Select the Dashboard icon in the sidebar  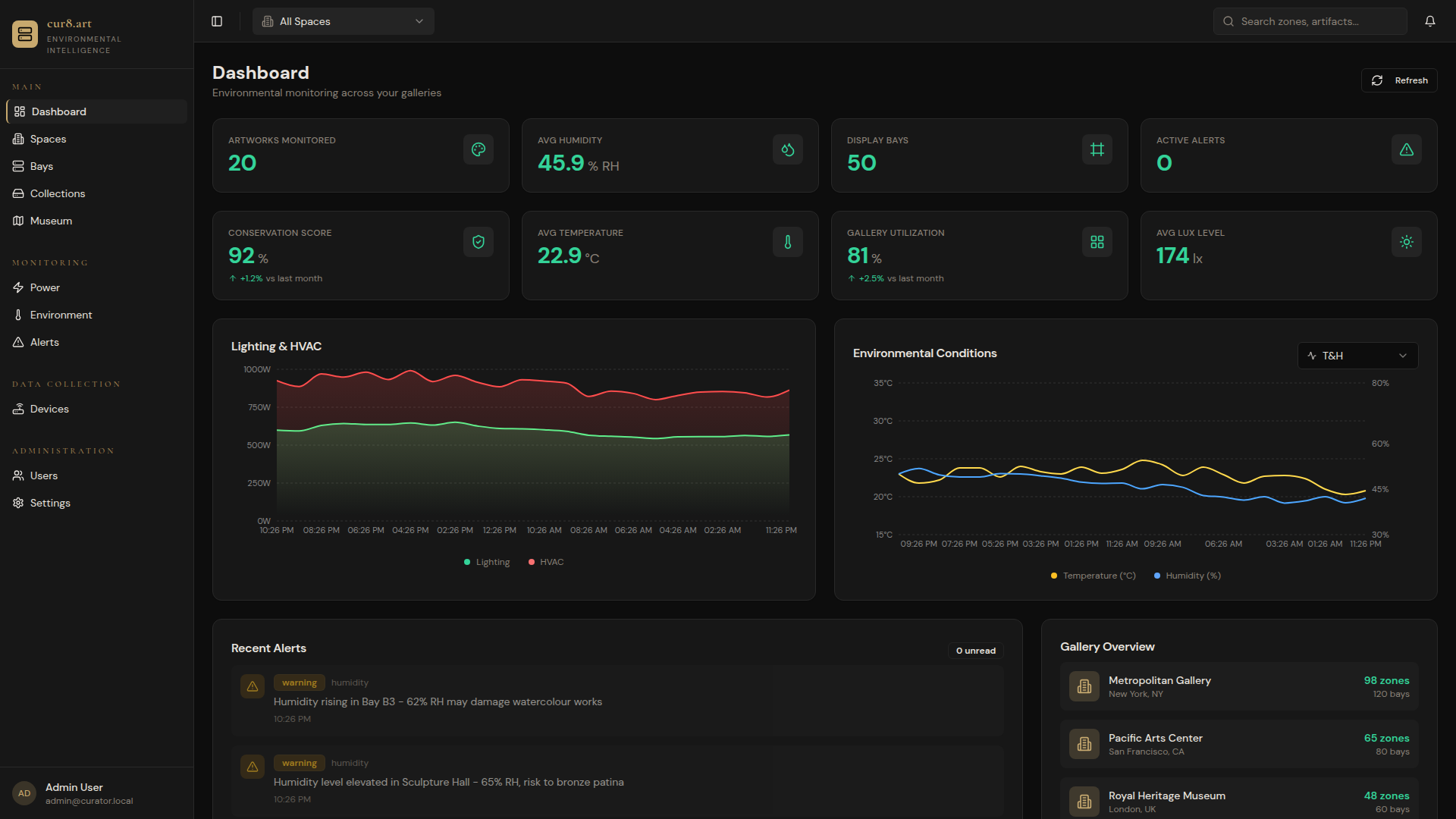click(20, 111)
